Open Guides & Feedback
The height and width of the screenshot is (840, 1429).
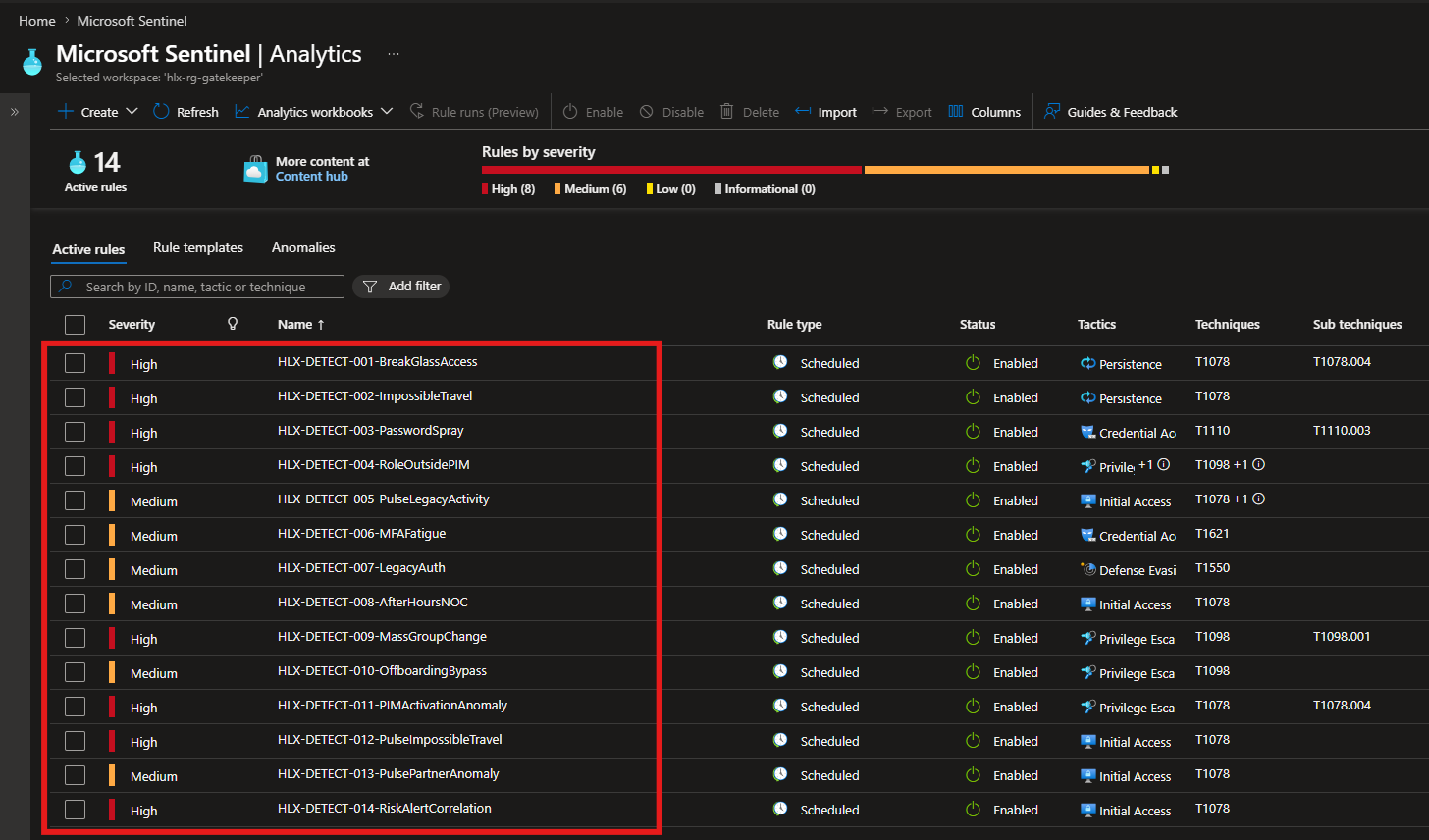1110,112
